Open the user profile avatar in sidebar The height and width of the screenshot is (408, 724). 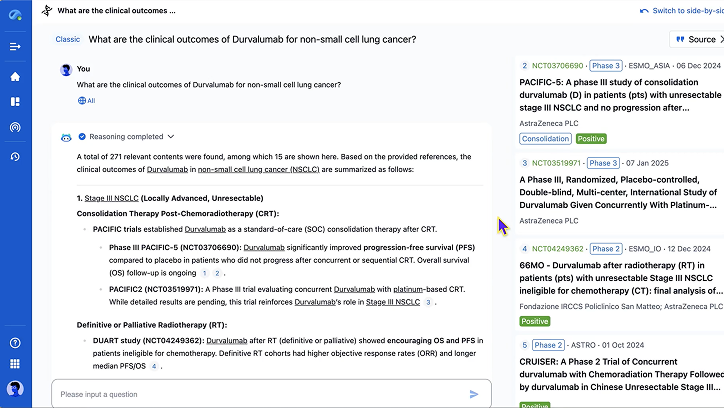pyautogui.click(x=15, y=389)
